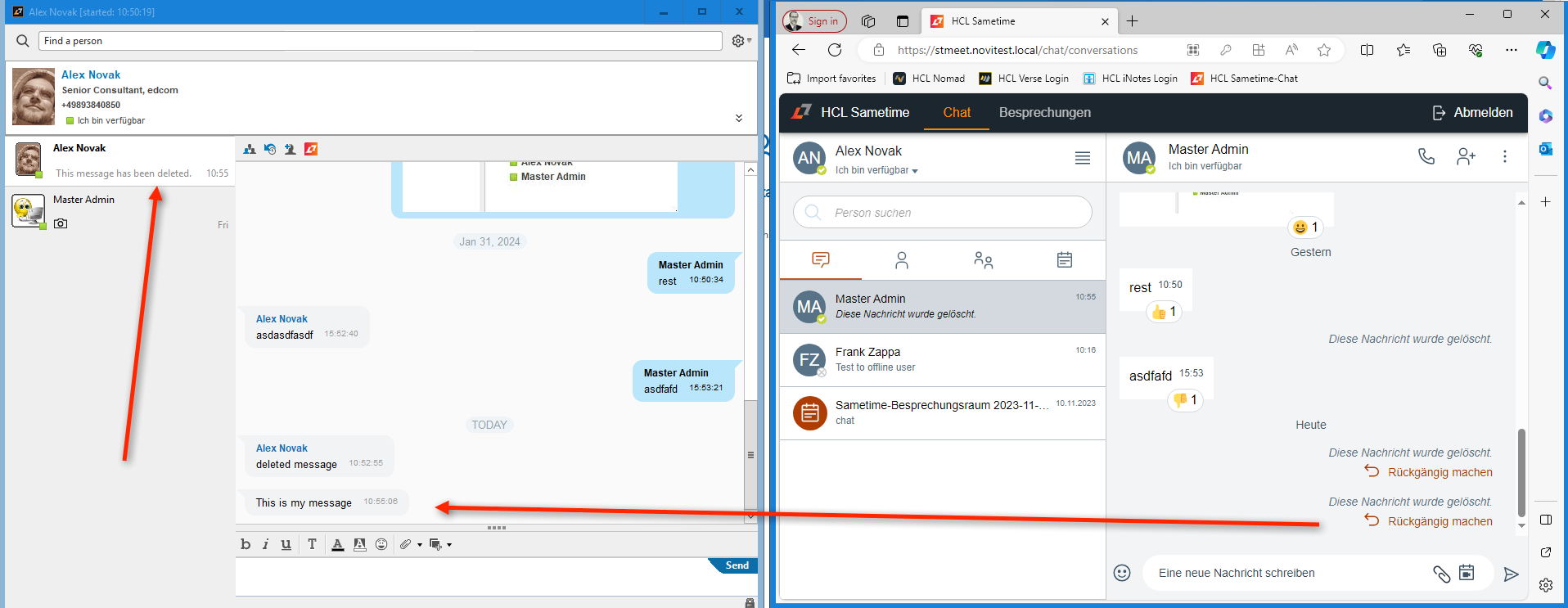
Task: Toggle italic formatting in message editor
Action: 265,544
